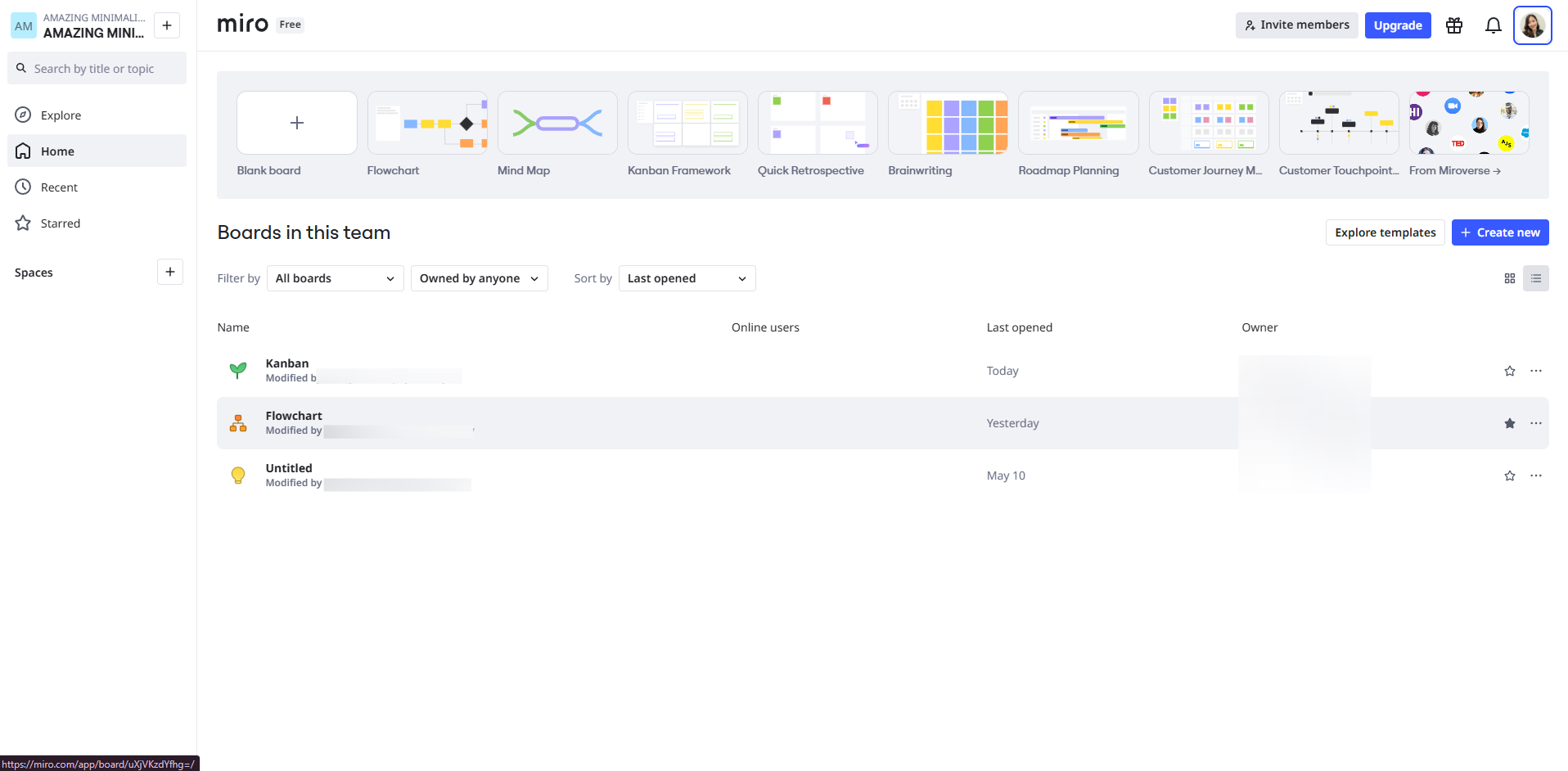The image size is (1568, 771).
Task: Click the miro logo
Action: point(242,25)
